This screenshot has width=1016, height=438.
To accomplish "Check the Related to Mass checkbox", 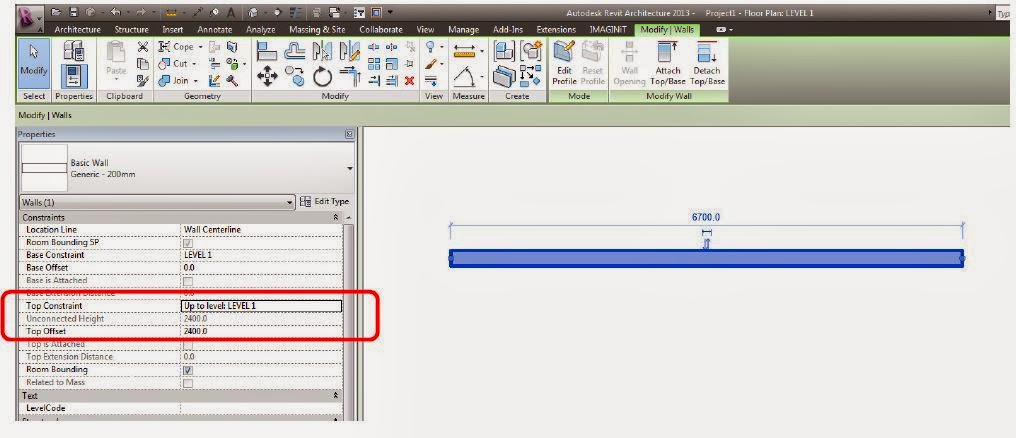I will [x=188, y=383].
